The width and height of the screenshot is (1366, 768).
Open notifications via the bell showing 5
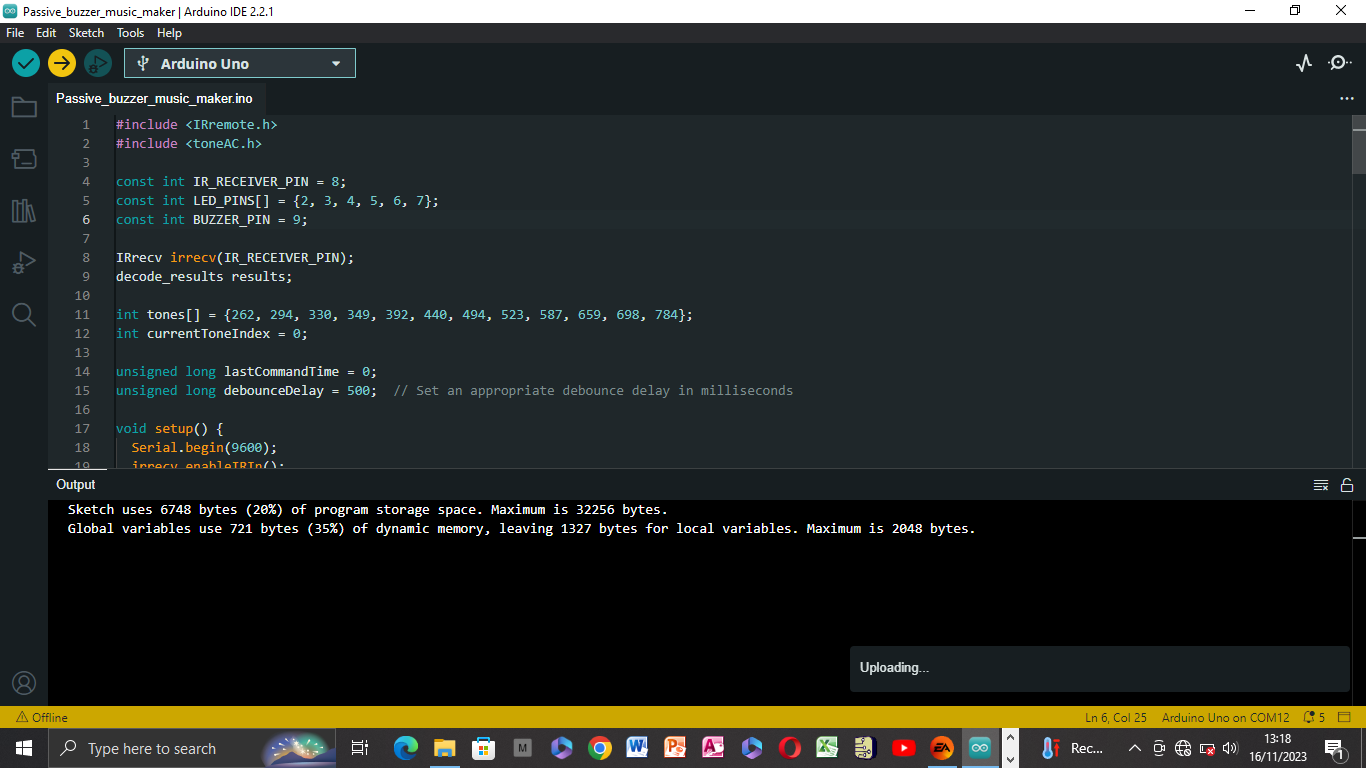[x=1313, y=717]
